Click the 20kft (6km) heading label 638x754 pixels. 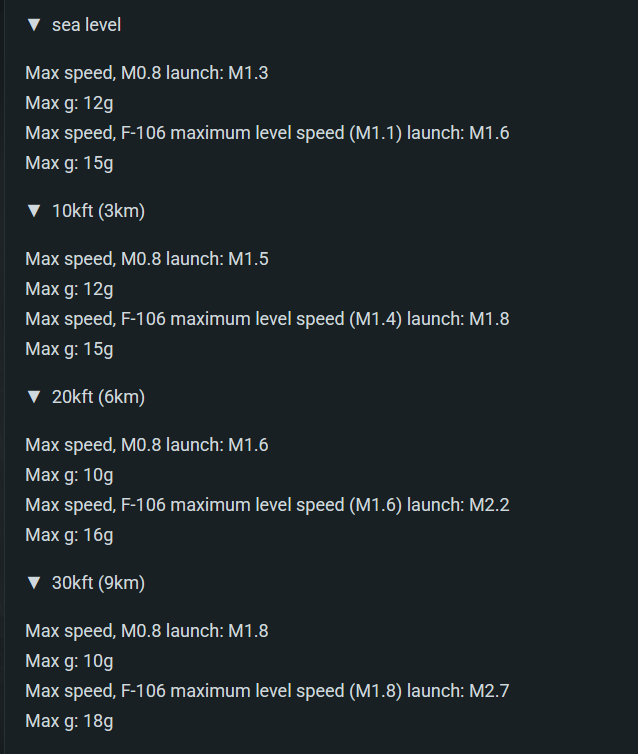(x=99, y=397)
